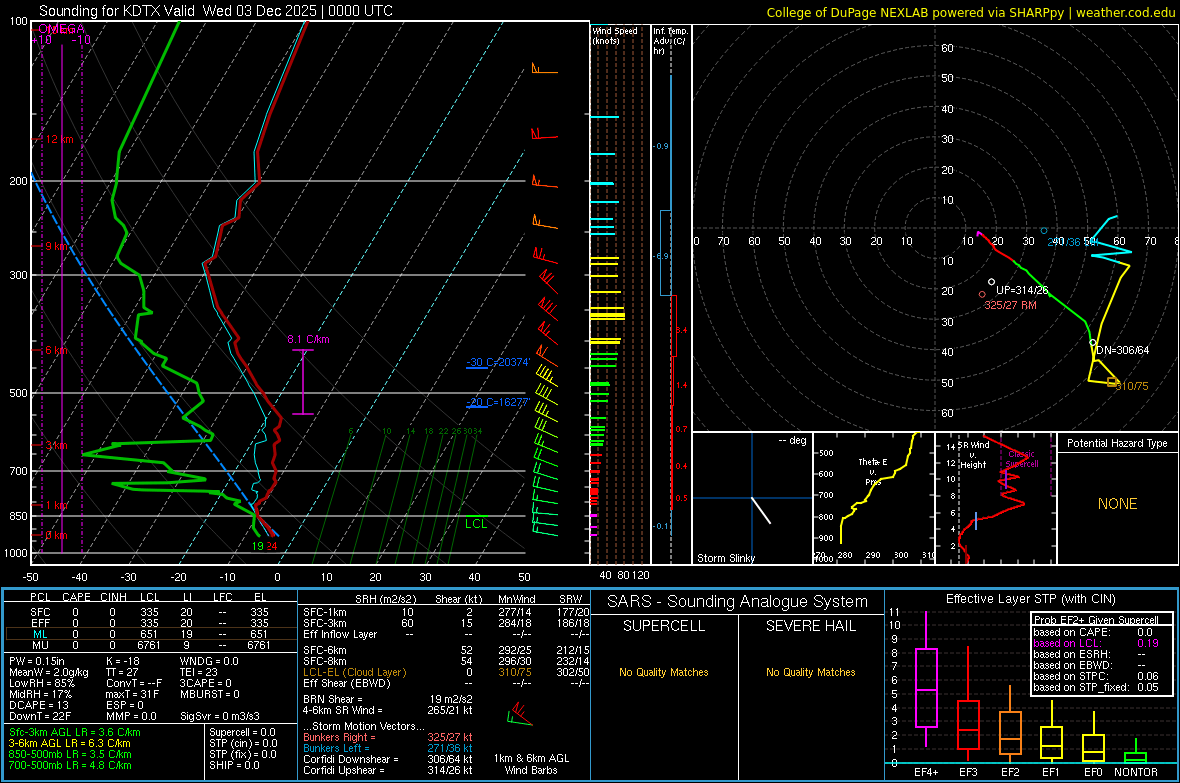Select the orange 'LCL-EL (Cloud Layer)' row

(446, 672)
